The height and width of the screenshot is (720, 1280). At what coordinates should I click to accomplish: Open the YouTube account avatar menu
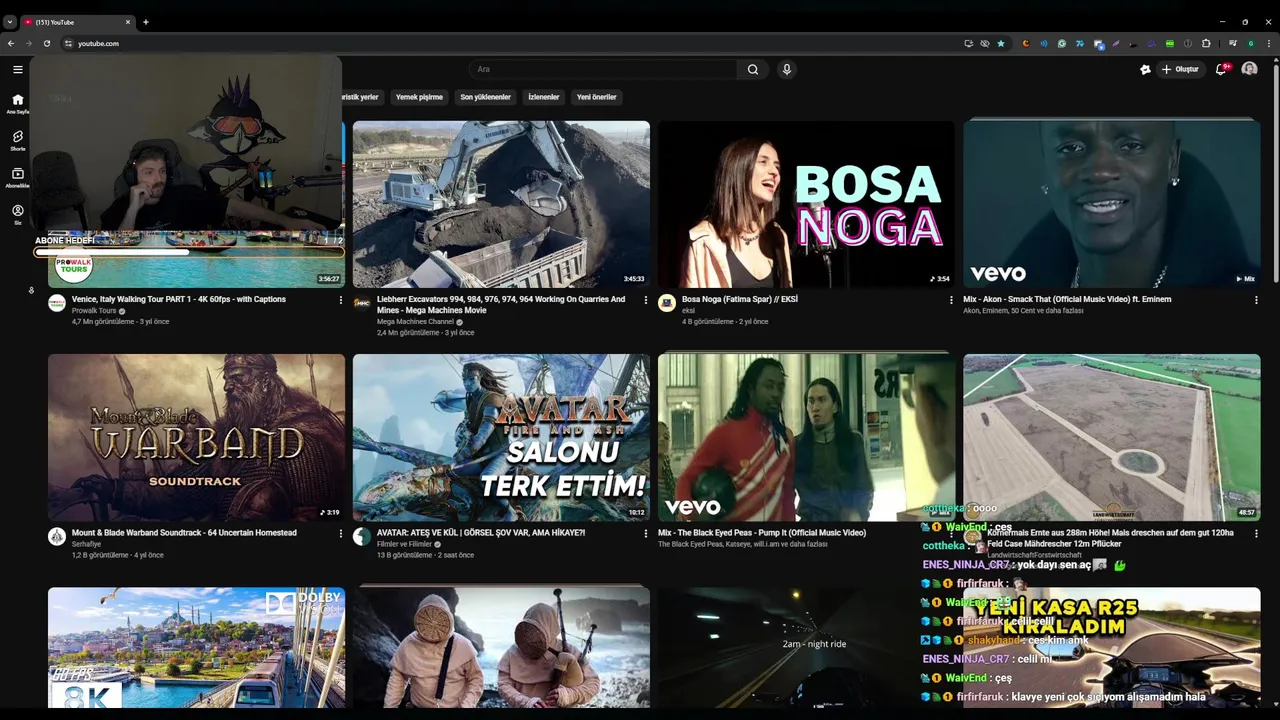[x=1249, y=69]
